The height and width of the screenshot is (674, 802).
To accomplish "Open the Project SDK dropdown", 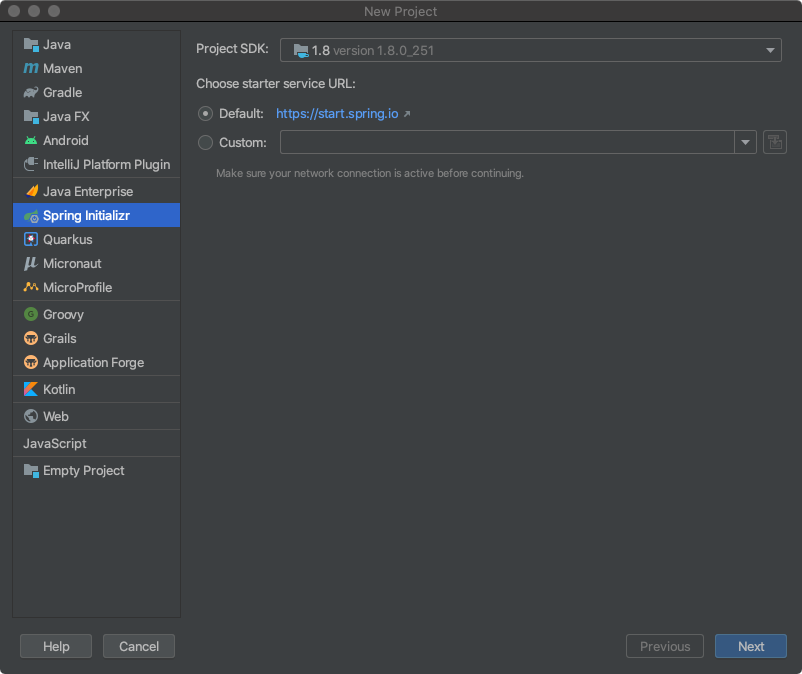I will pos(530,50).
